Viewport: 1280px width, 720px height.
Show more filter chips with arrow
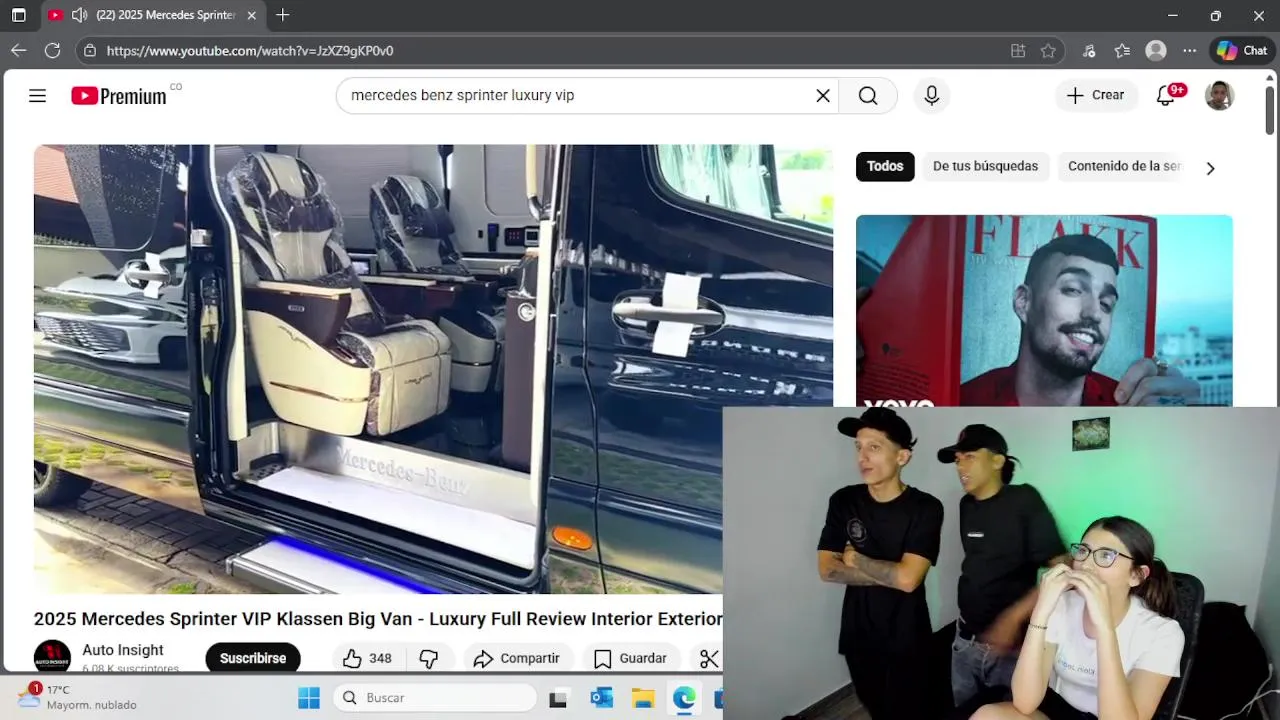1210,168
